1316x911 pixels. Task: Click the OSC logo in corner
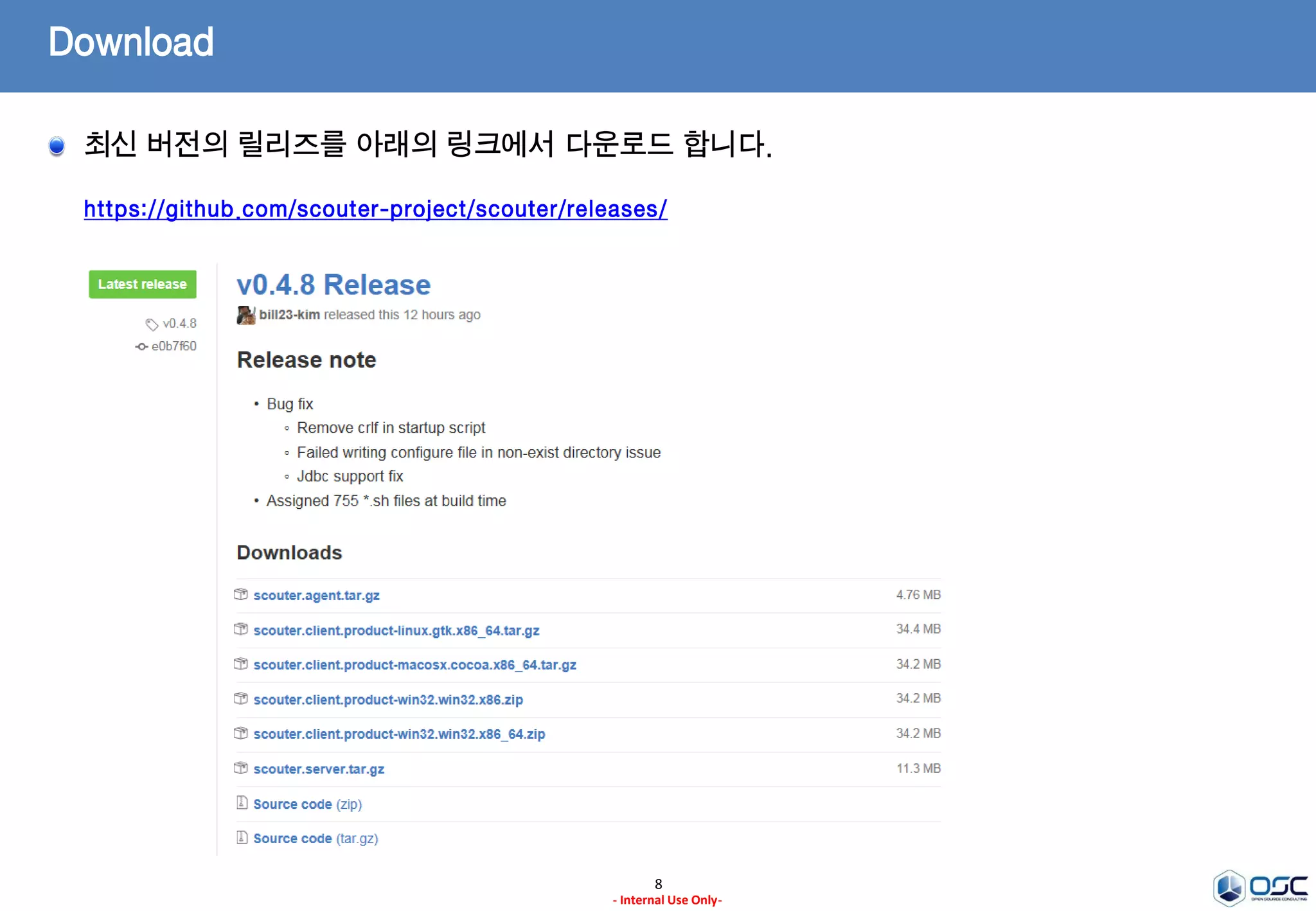(1259, 888)
